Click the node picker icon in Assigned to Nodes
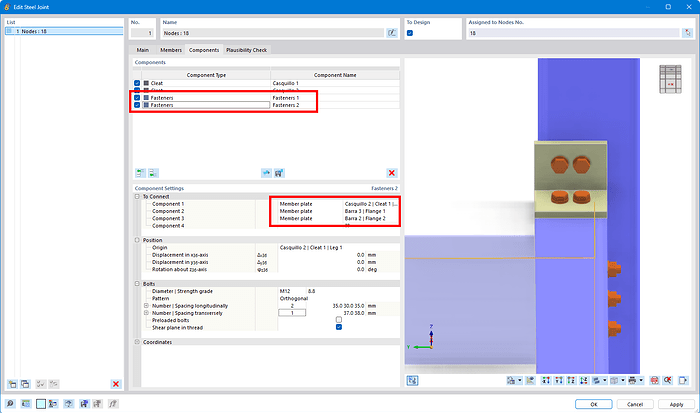The width and height of the screenshot is (700, 413). pyautogui.click(x=687, y=33)
